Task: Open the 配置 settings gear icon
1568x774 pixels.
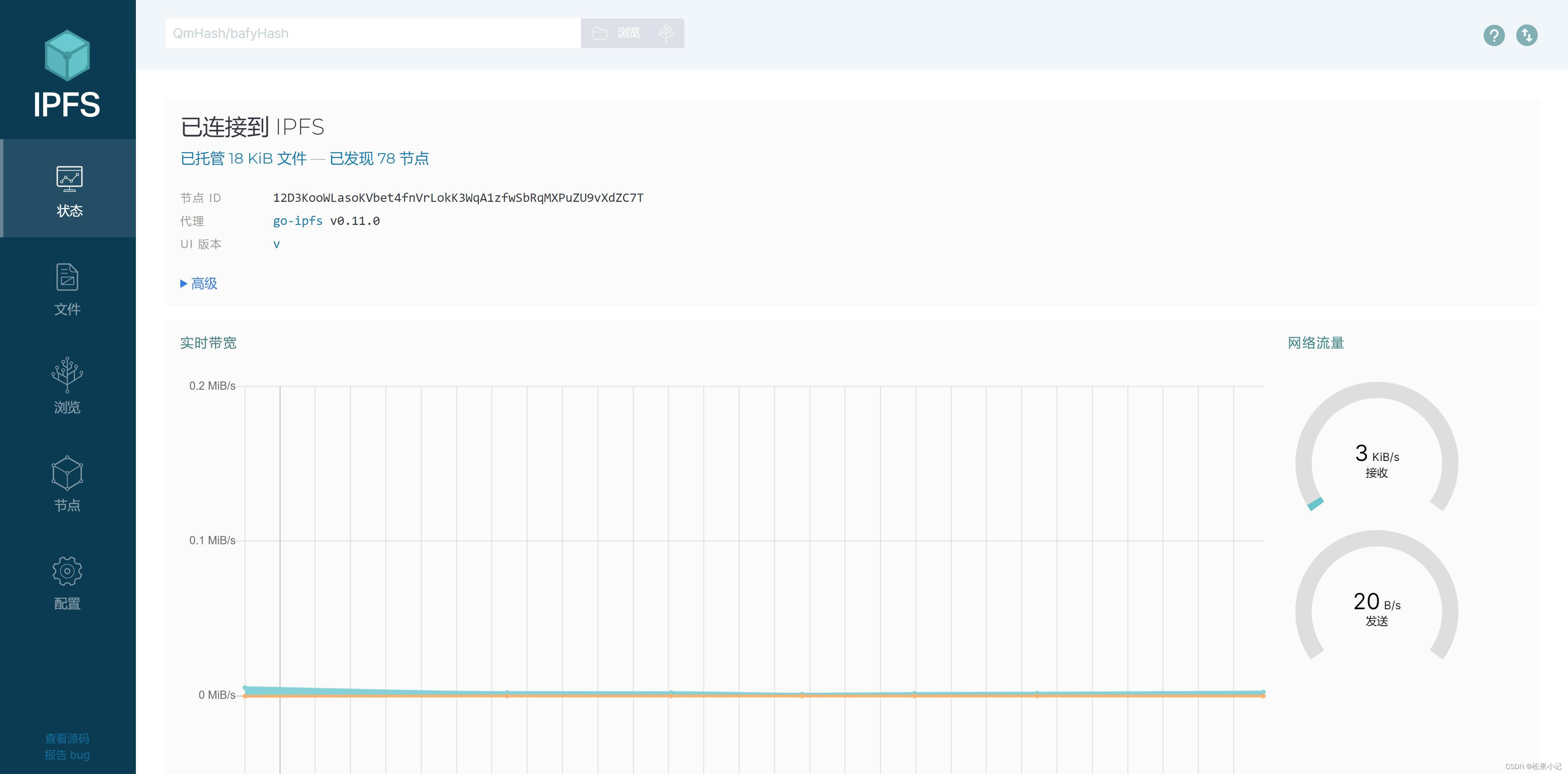Action: (67, 571)
